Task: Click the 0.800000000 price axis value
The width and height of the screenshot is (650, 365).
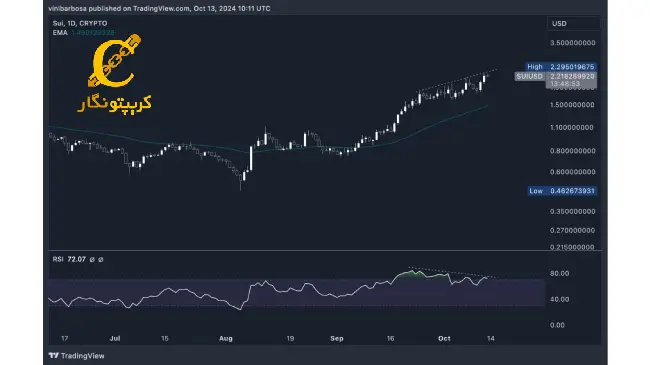Action: tap(572, 151)
